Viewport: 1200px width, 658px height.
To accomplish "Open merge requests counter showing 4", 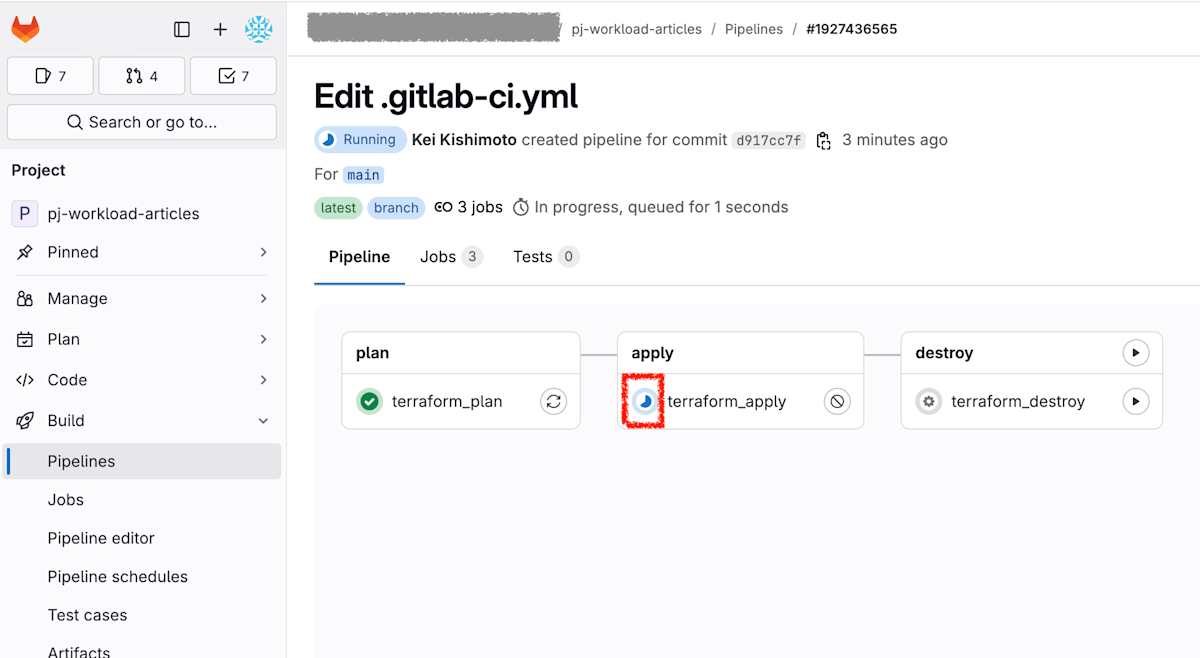I will (141, 76).
